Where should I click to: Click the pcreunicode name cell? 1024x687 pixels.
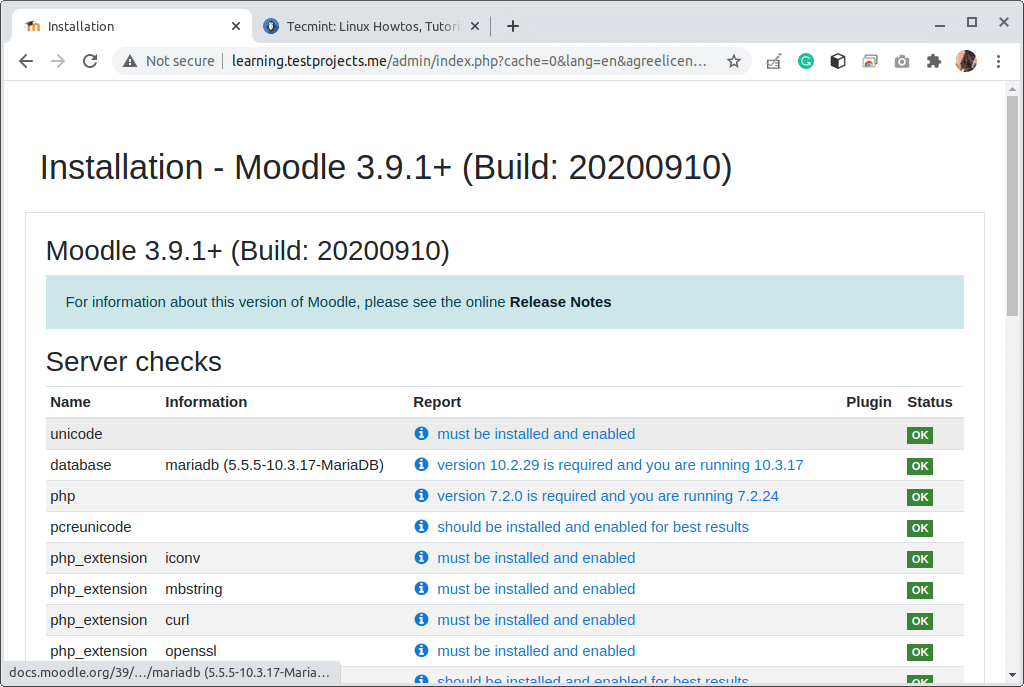(91, 527)
